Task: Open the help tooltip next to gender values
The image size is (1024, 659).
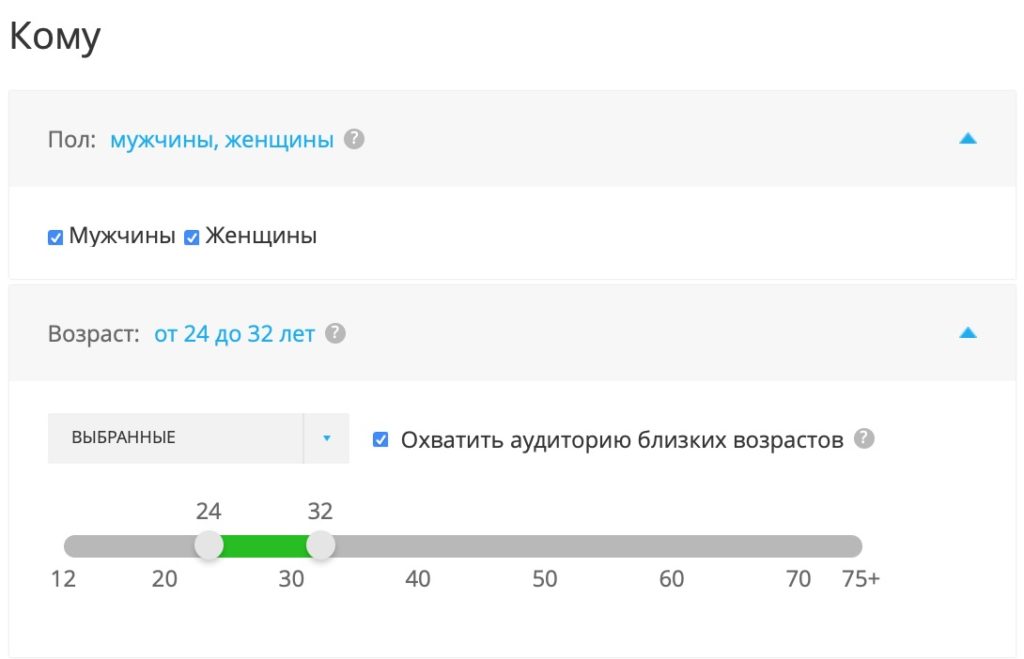Action: point(353,139)
